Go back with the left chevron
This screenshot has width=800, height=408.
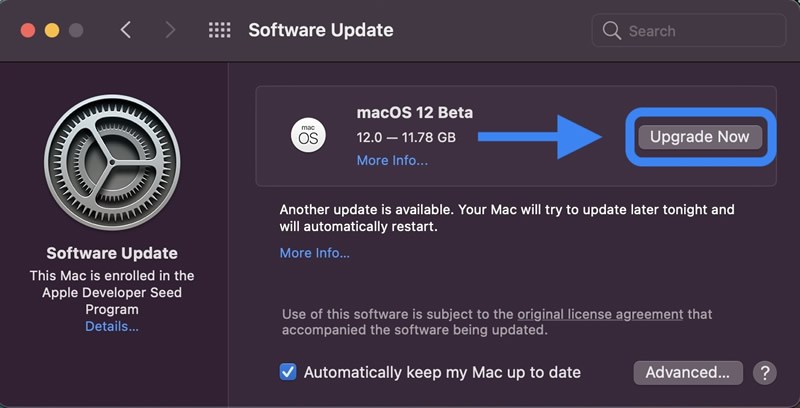[126, 30]
